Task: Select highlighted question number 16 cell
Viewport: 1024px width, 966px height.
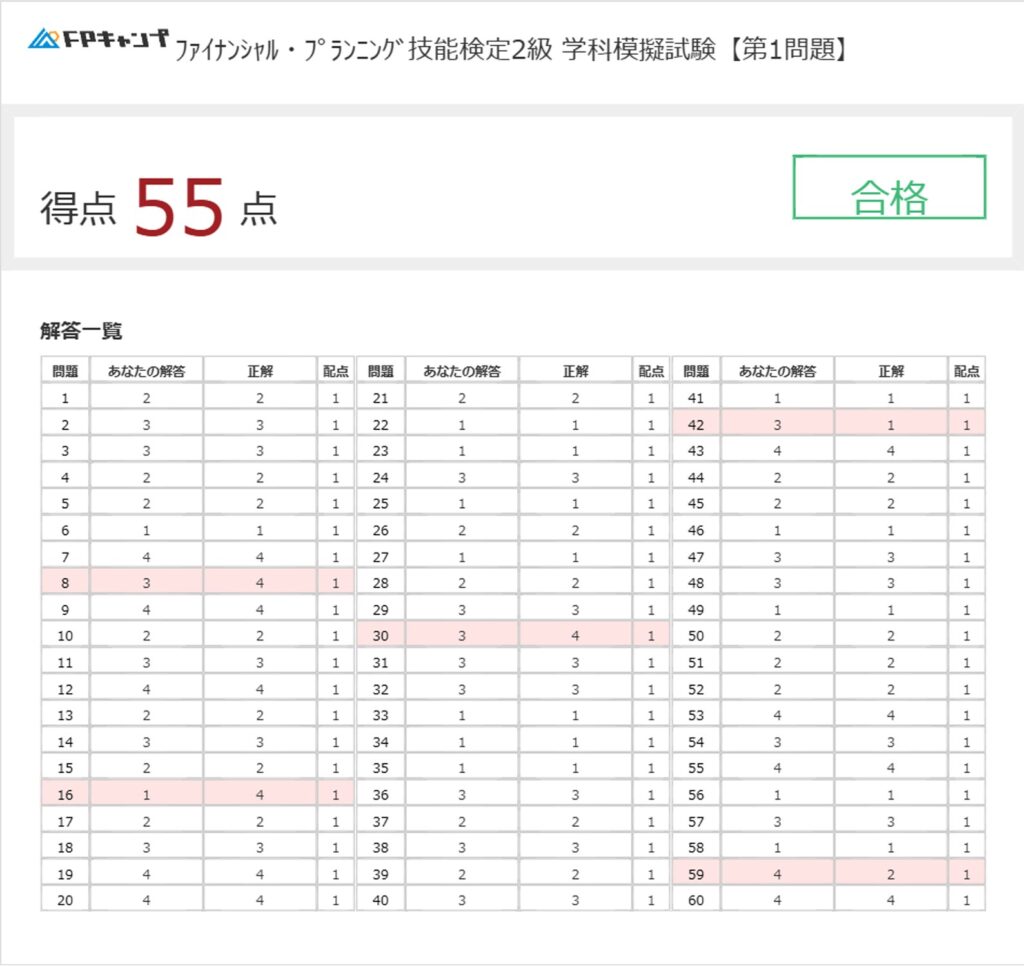Action: click(x=65, y=795)
